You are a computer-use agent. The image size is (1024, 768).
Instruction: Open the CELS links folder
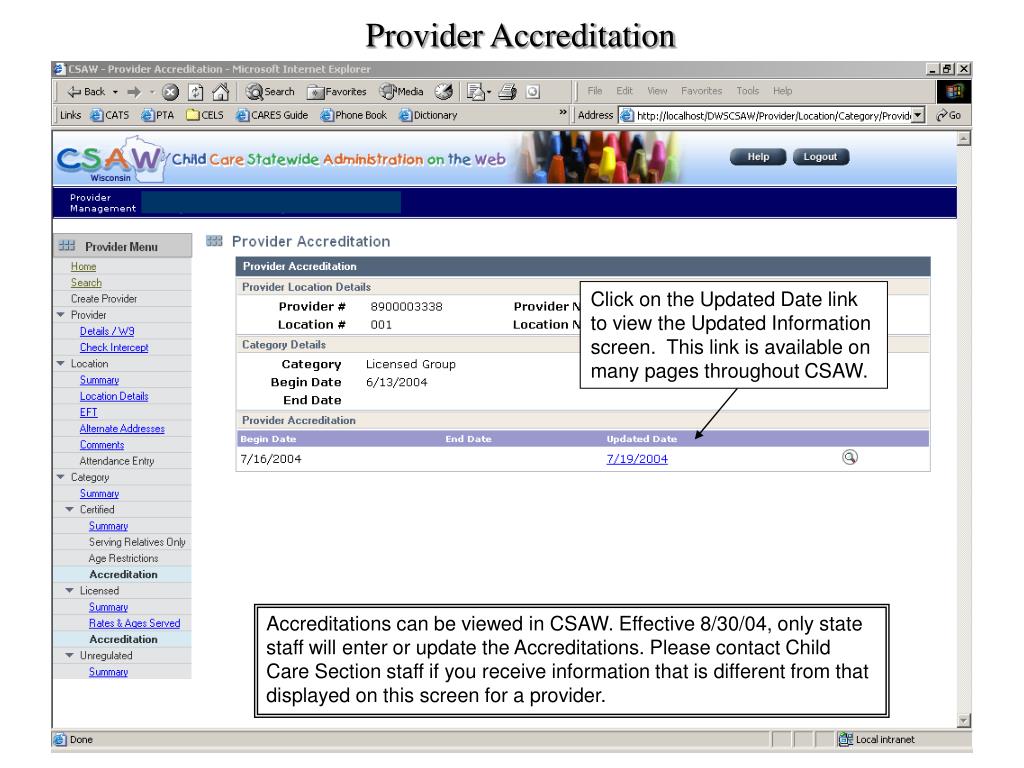point(205,116)
